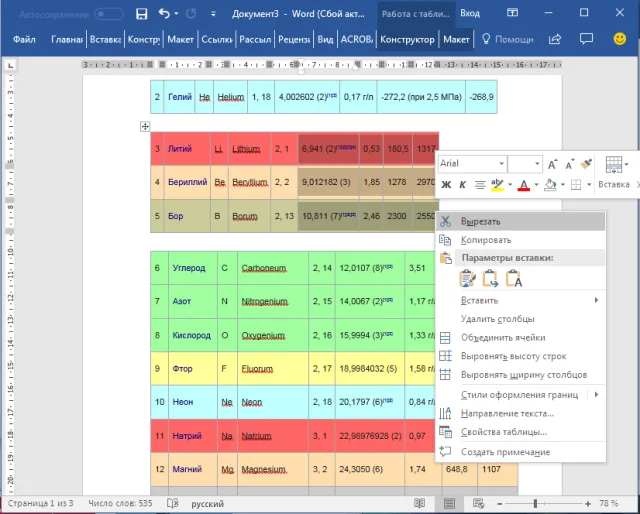Toggle bold Ж formatting
The height and width of the screenshot is (514, 640).
click(446, 185)
